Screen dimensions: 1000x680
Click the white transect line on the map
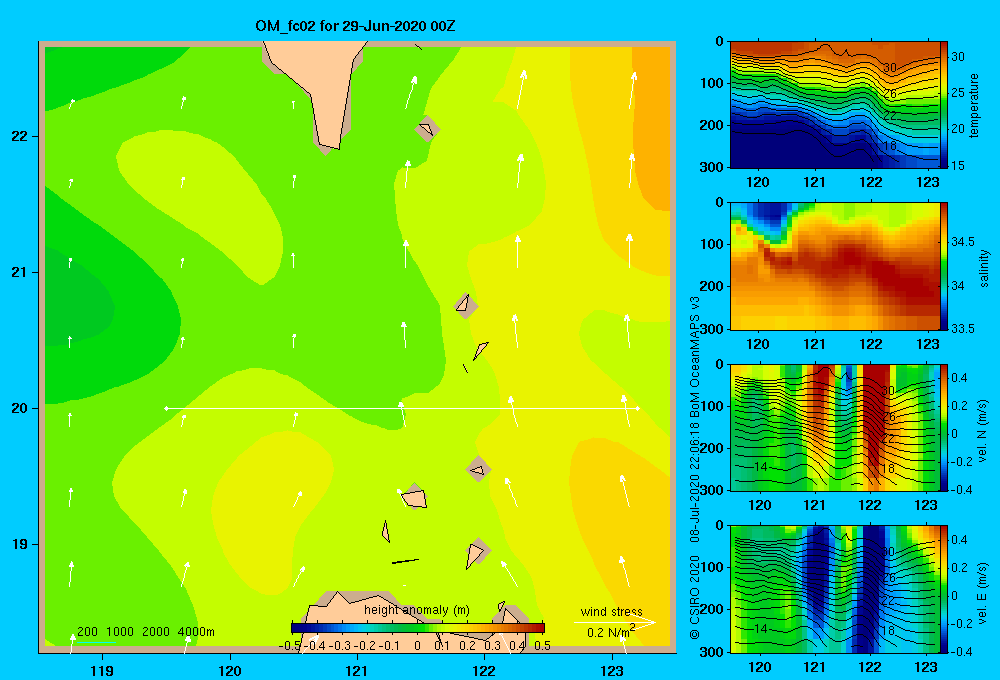click(x=402, y=408)
